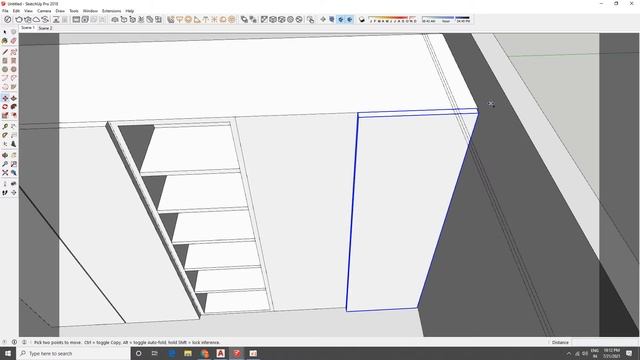This screenshot has height=360, width=640.
Task: Open the notification center icon
Action: click(x=629, y=353)
